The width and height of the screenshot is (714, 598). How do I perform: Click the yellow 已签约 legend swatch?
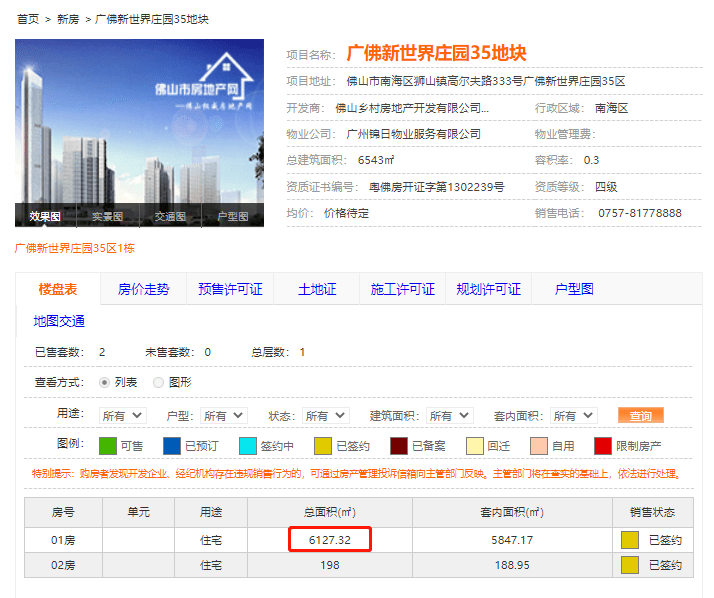(323, 446)
